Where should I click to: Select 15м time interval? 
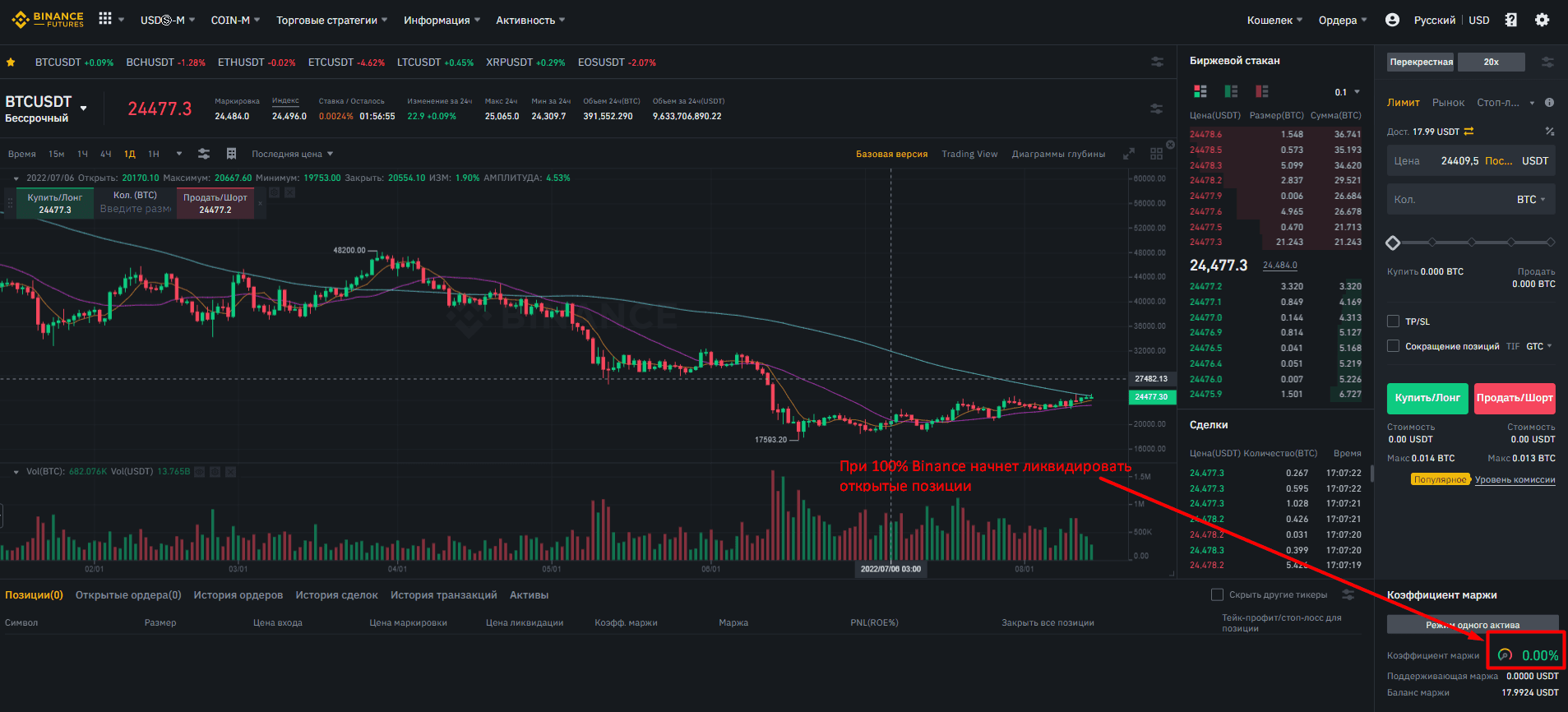coord(56,154)
